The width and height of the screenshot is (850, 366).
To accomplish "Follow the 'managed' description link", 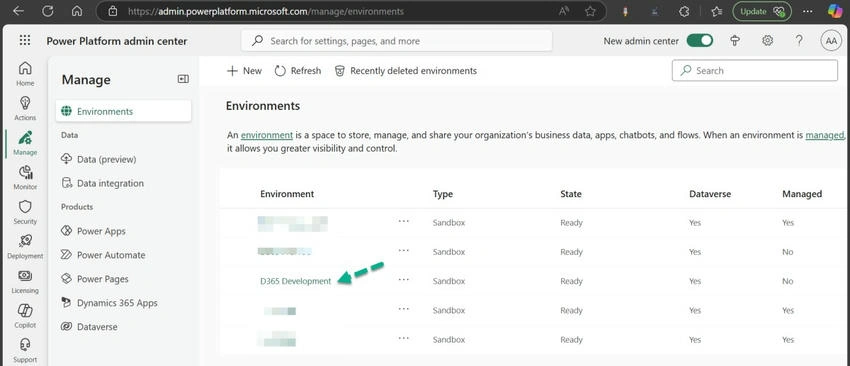I will coord(825,135).
